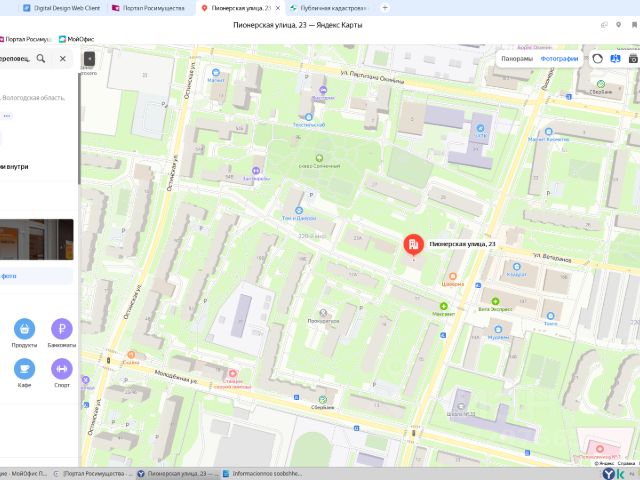Switch to the Digital Design Web Client tab
This screenshot has height=480, width=640.
pos(61,8)
